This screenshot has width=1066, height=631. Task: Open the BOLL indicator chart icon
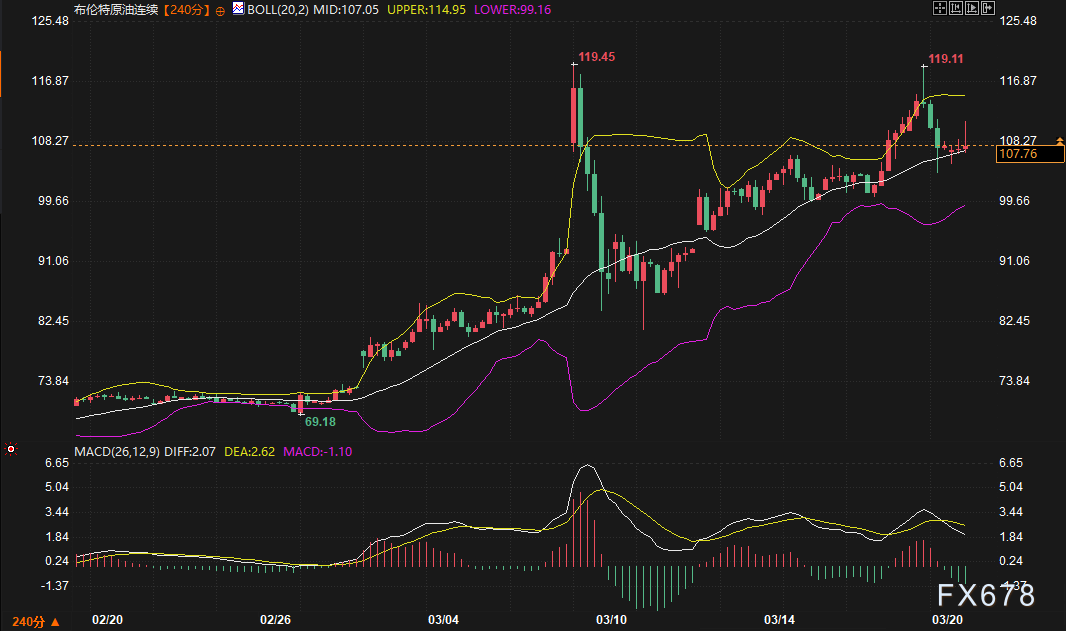click(238, 8)
